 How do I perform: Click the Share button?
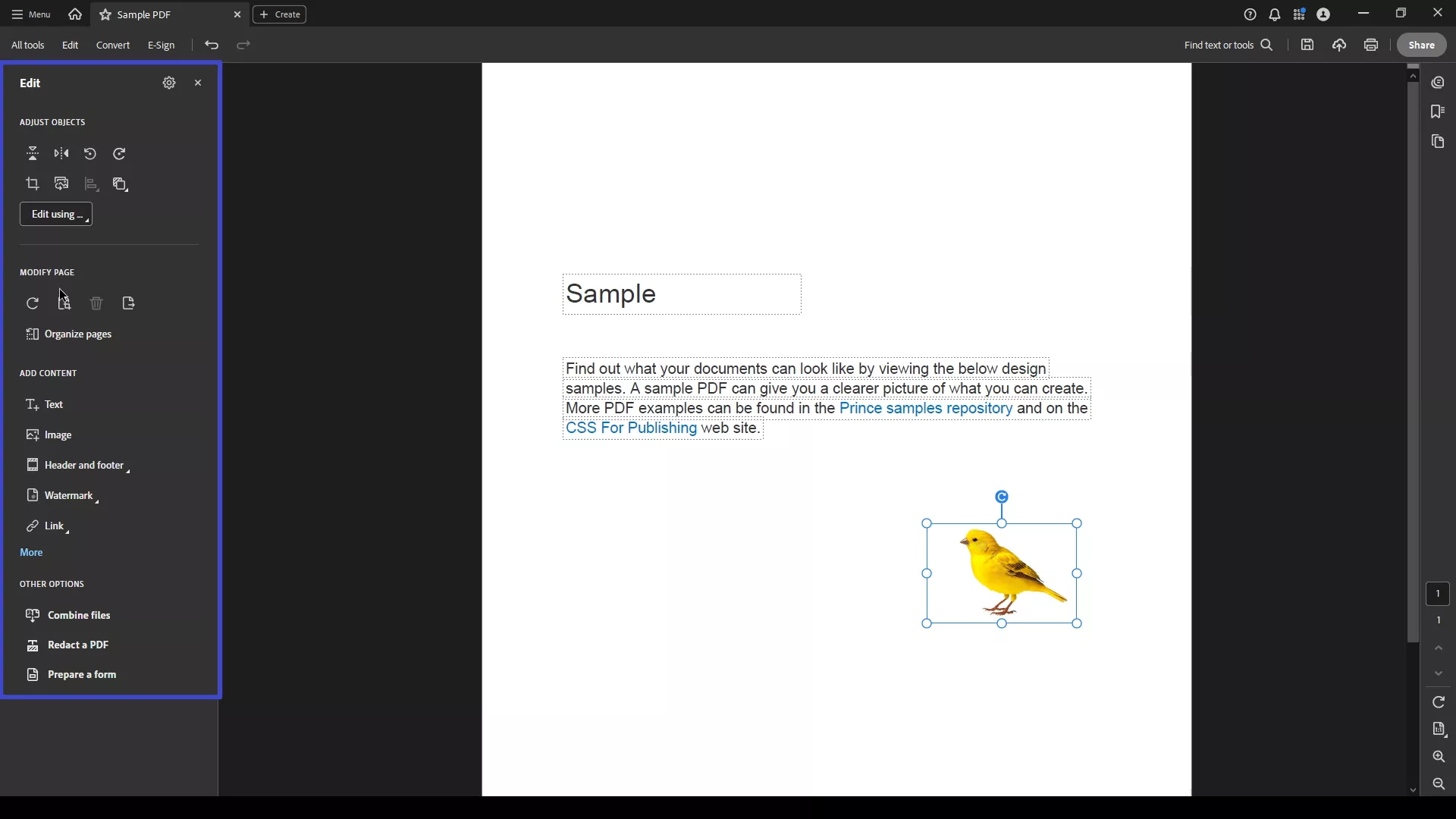point(1420,45)
